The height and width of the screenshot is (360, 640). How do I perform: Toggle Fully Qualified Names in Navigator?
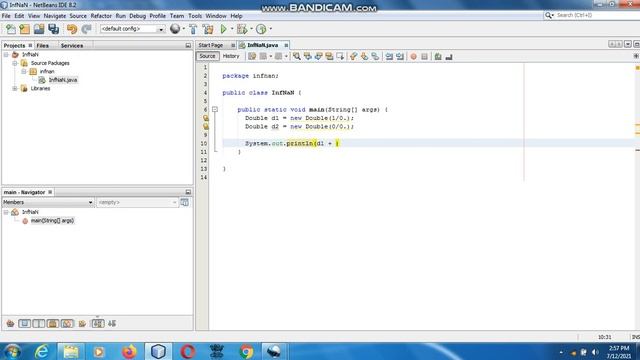(82, 324)
